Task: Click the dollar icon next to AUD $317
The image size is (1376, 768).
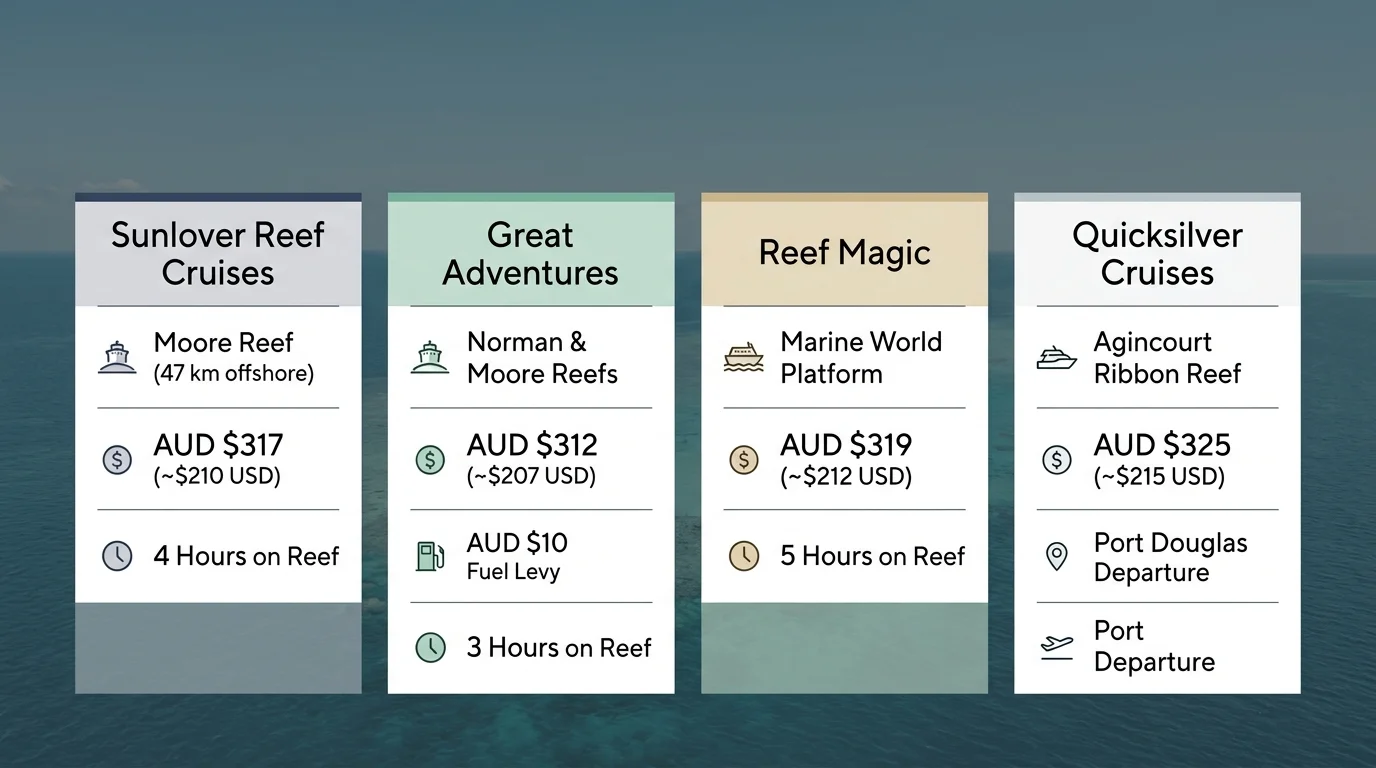Action: pos(117,460)
